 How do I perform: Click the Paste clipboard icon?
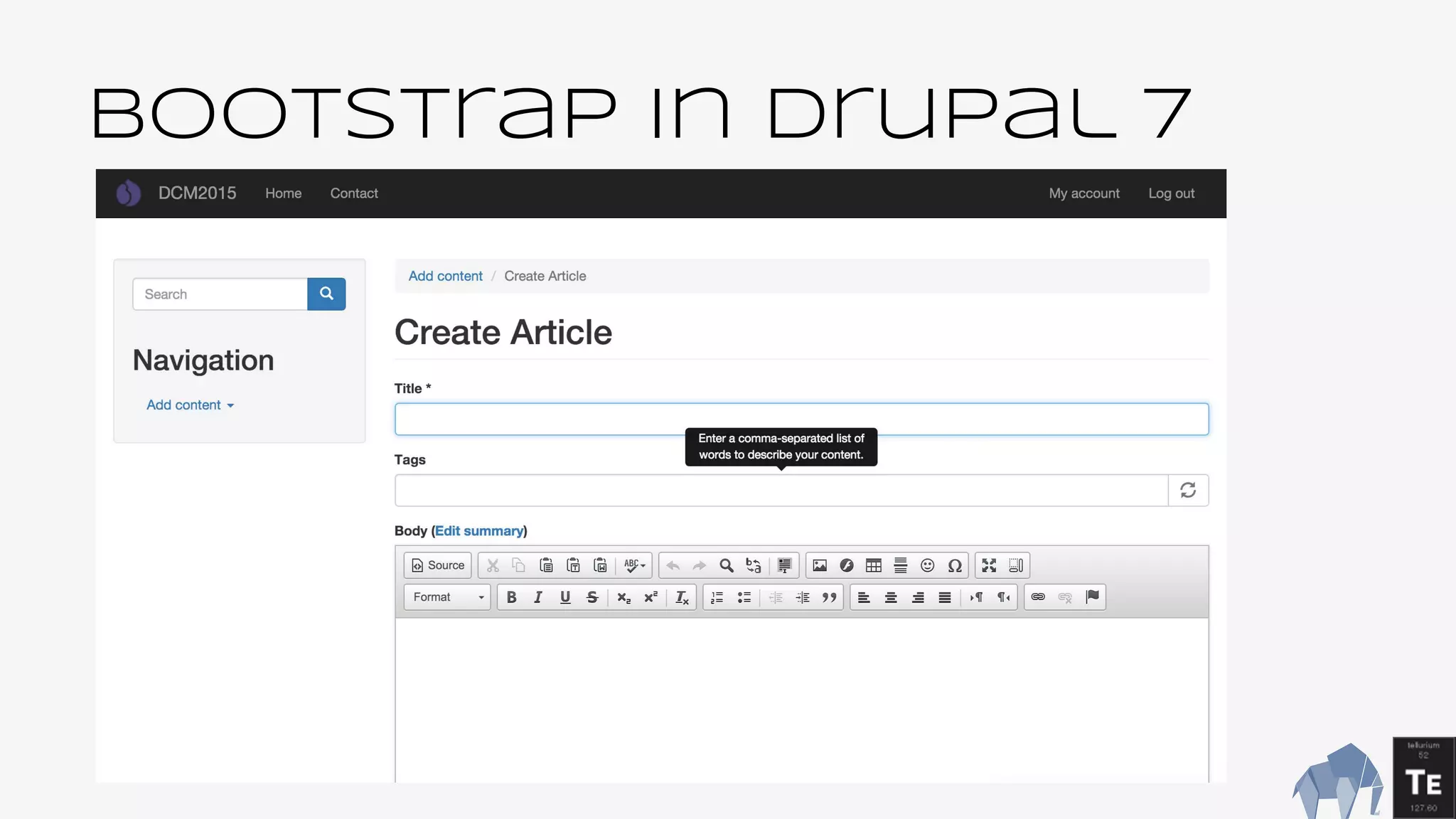tap(546, 565)
